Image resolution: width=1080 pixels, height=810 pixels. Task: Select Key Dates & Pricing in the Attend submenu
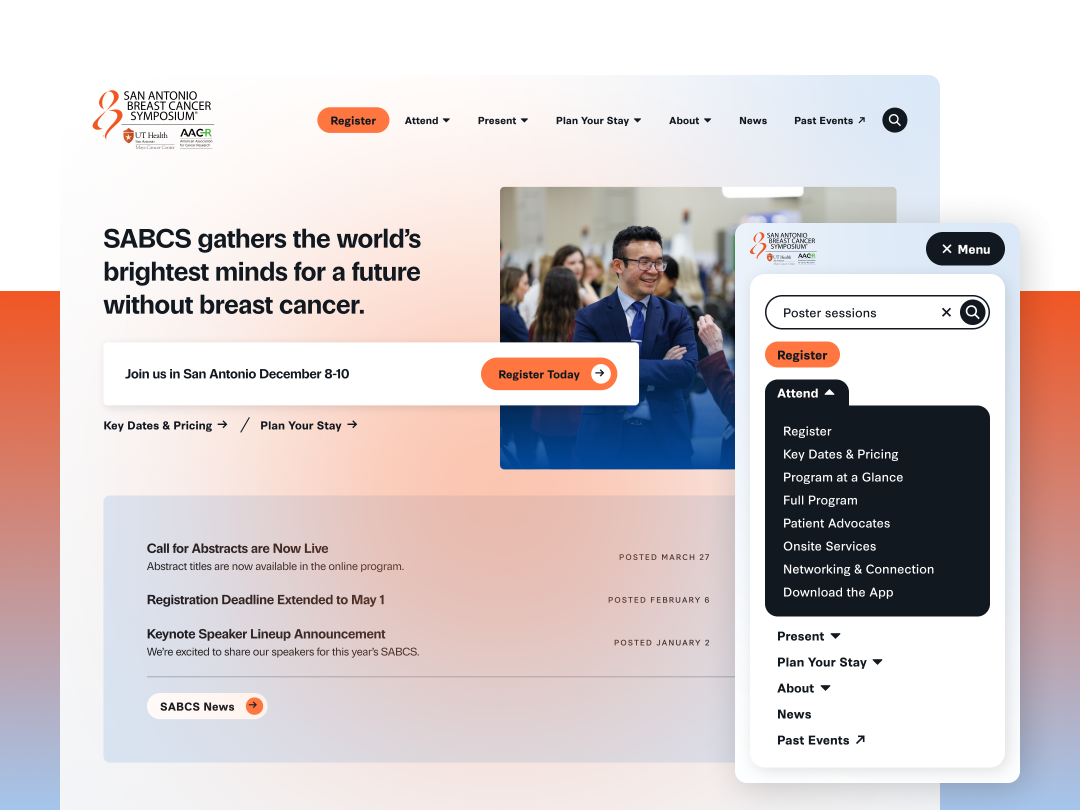pos(840,455)
